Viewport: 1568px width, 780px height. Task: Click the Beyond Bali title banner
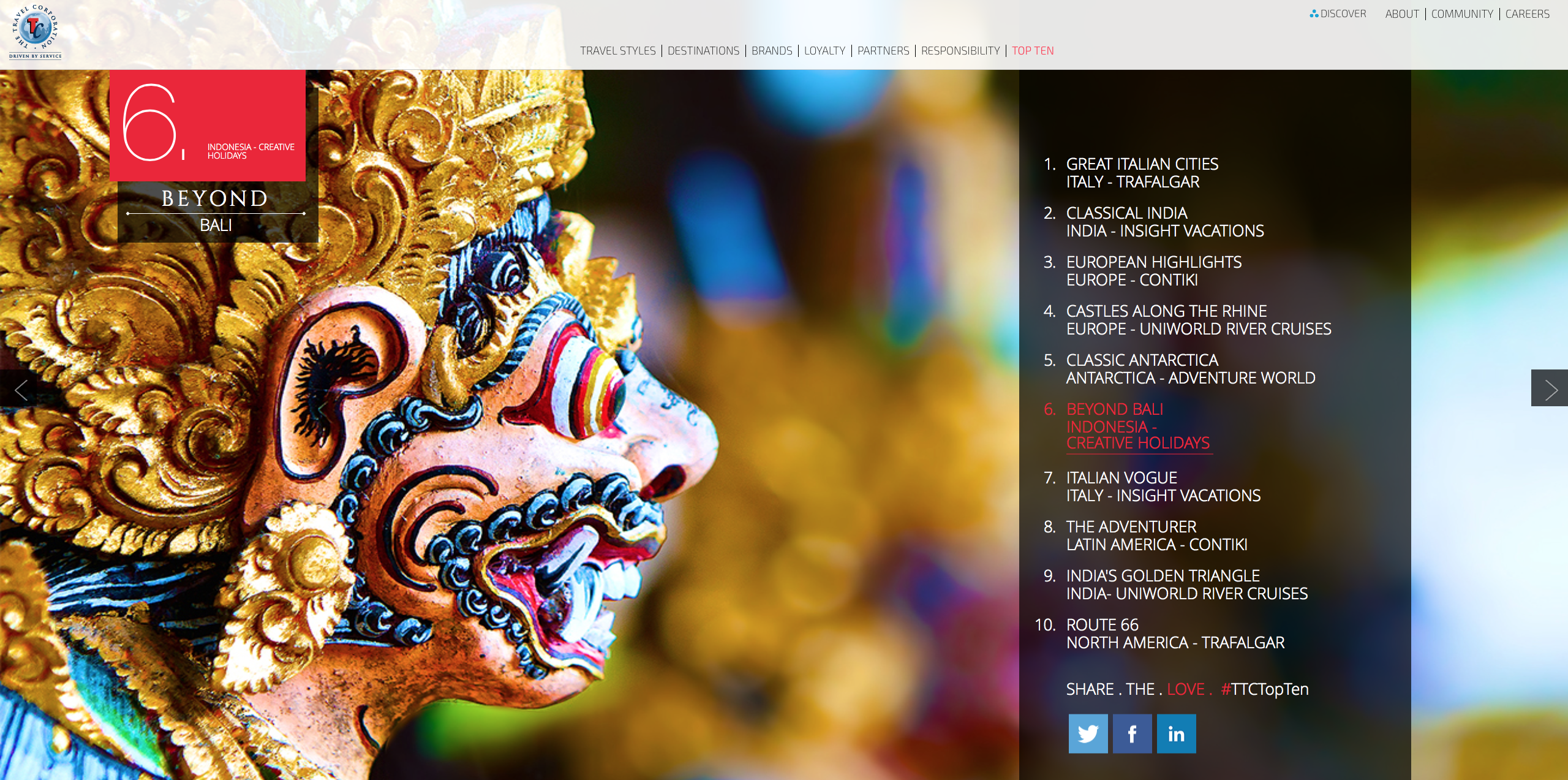pos(217,211)
